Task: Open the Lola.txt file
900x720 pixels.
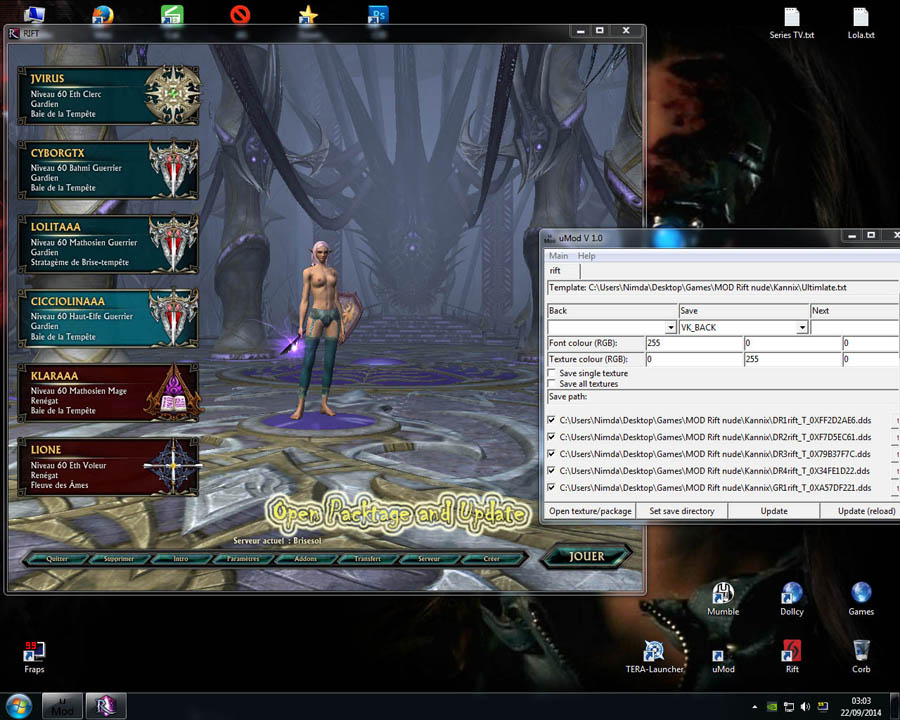Action: pos(861,18)
